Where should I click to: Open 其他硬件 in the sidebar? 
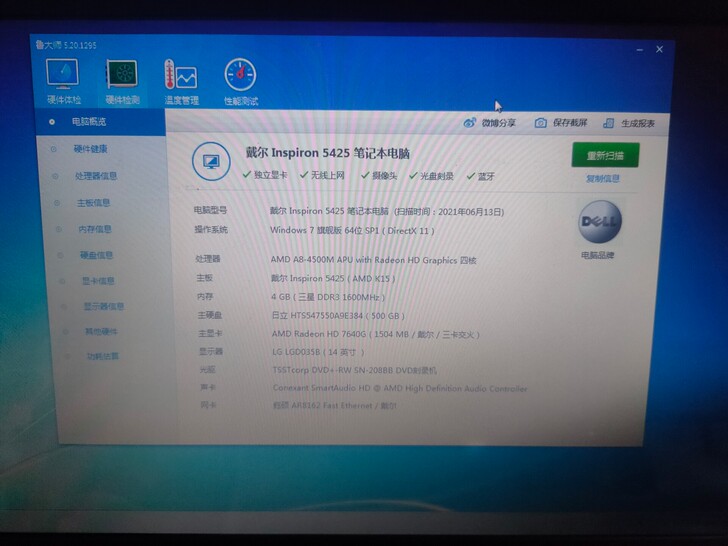101,332
